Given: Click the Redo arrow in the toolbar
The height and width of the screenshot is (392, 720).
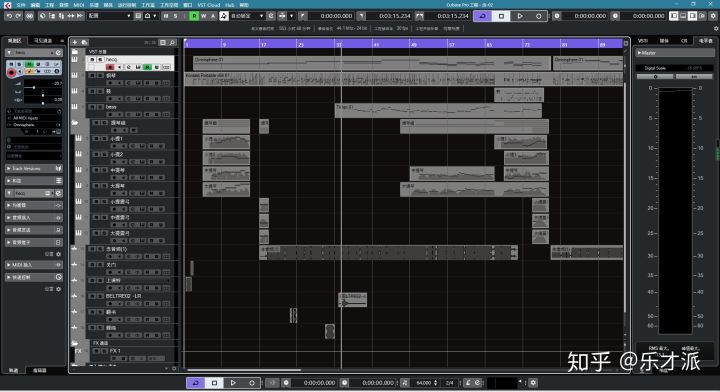Looking at the screenshot, I should point(19,16).
